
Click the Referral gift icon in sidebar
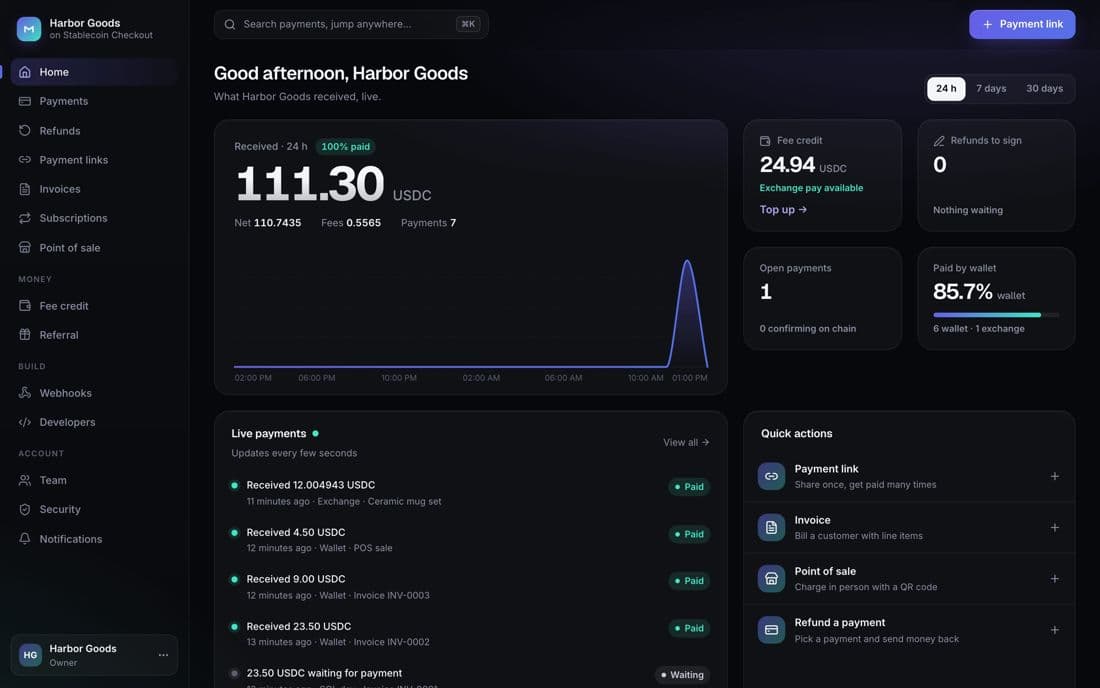pyautogui.click(x=25, y=335)
